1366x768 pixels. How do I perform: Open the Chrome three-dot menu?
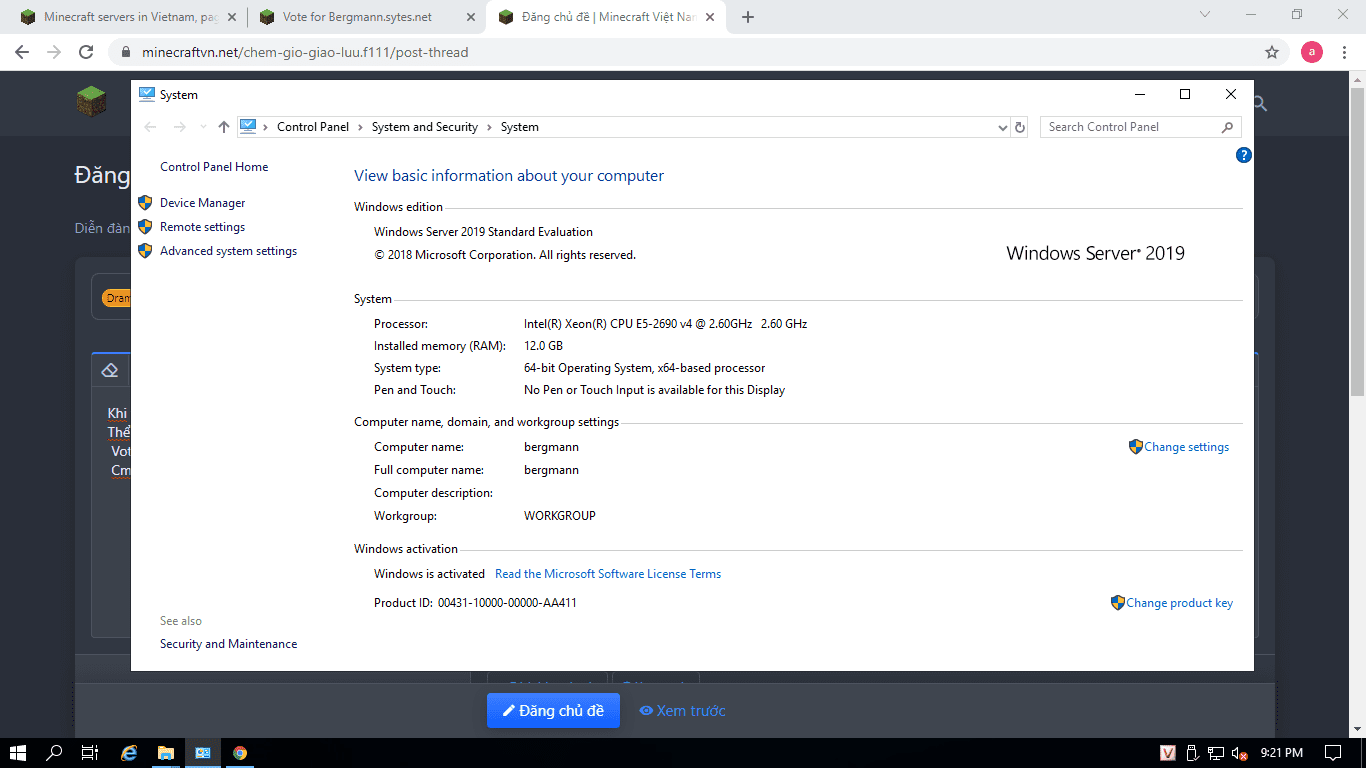click(x=1346, y=52)
